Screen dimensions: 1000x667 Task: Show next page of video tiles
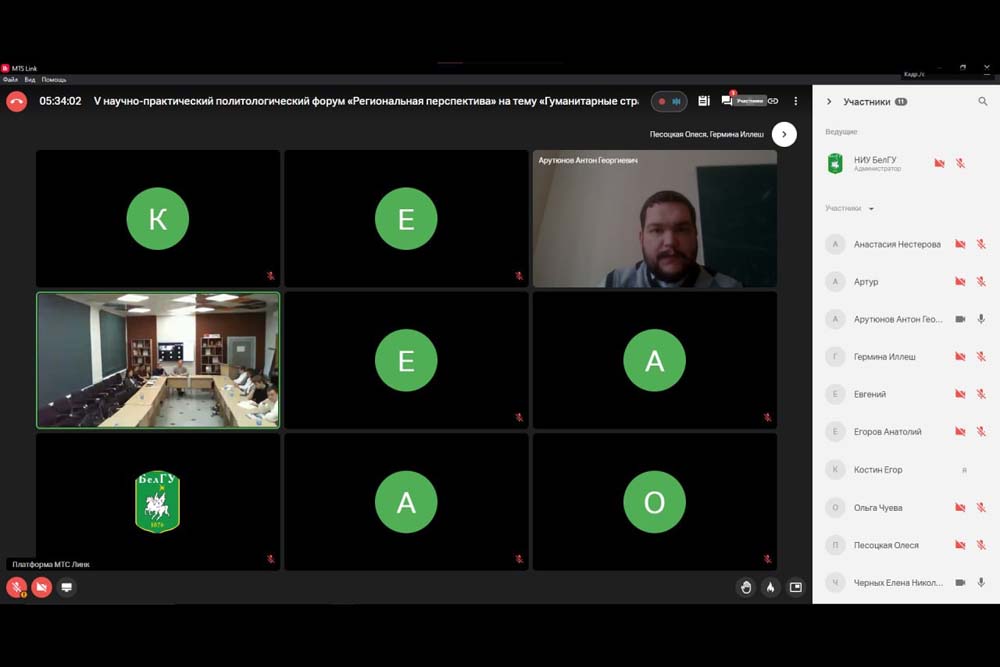tap(784, 134)
